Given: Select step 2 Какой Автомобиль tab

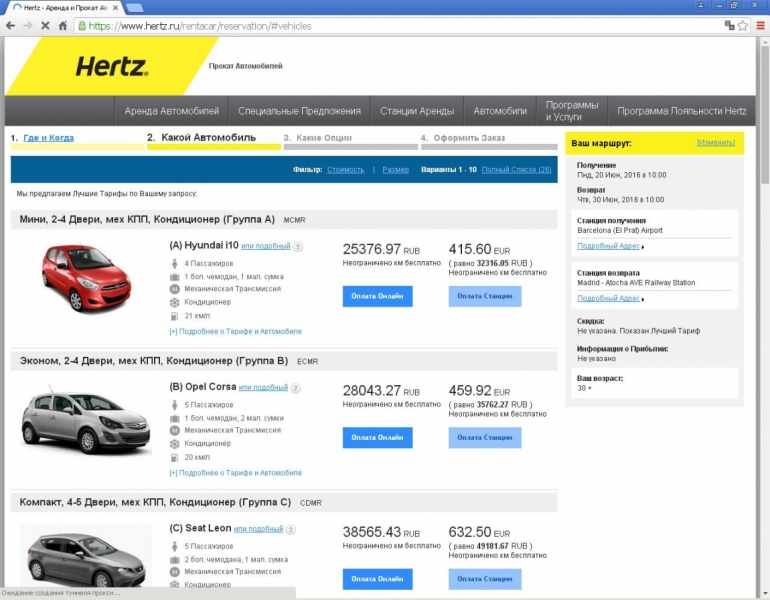Looking at the screenshot, I should click(x=208, y=137).
